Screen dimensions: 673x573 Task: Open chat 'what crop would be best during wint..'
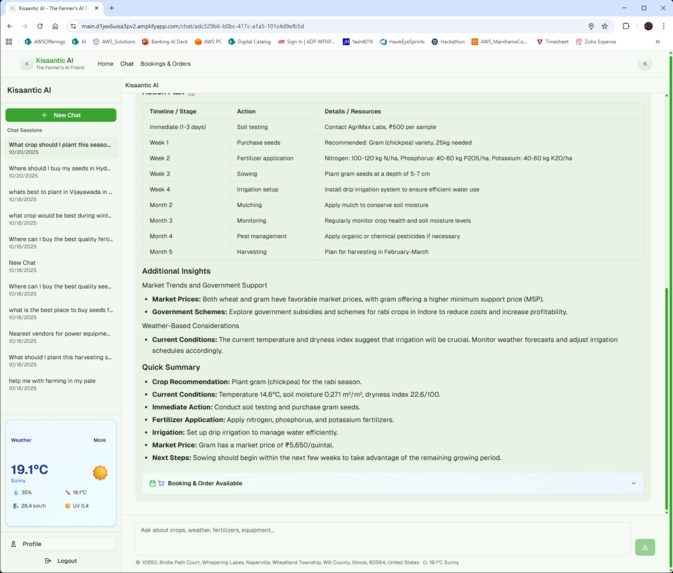pos(61,219)
